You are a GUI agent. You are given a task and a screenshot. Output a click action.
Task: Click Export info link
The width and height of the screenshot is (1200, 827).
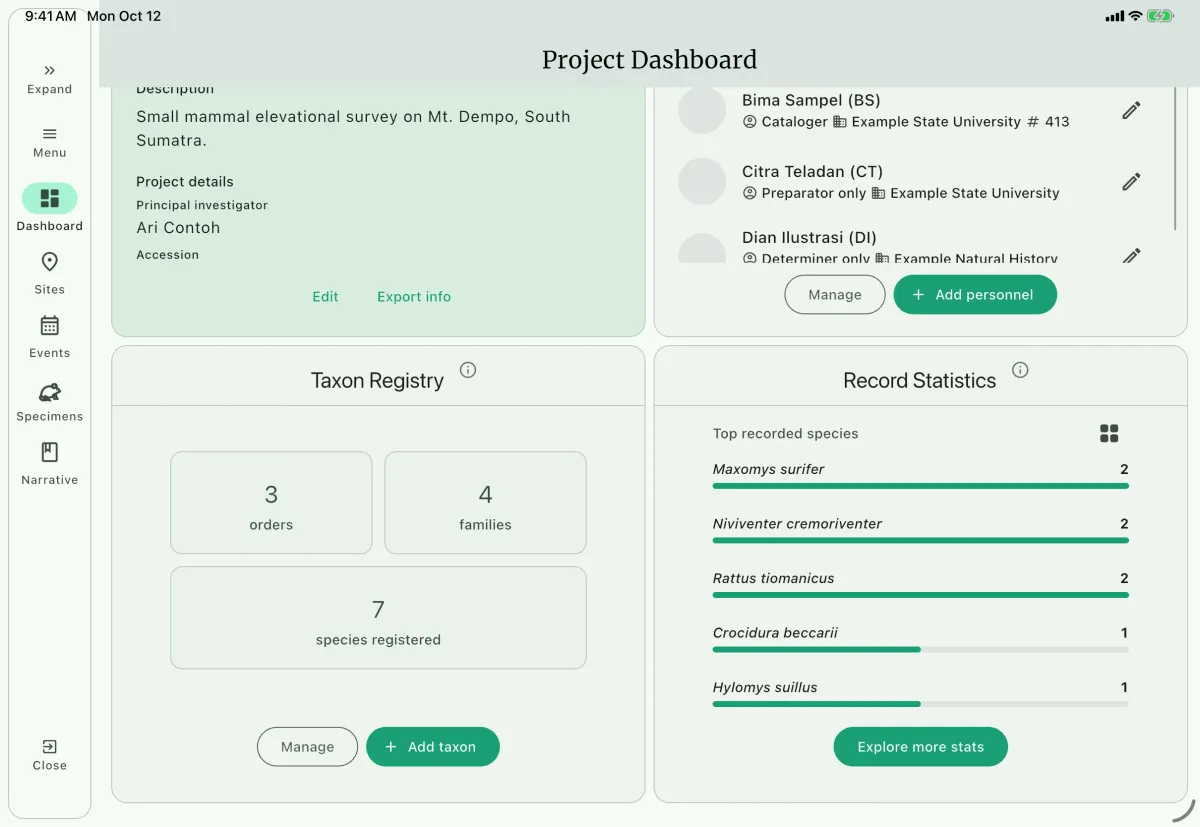pos(414,297)
